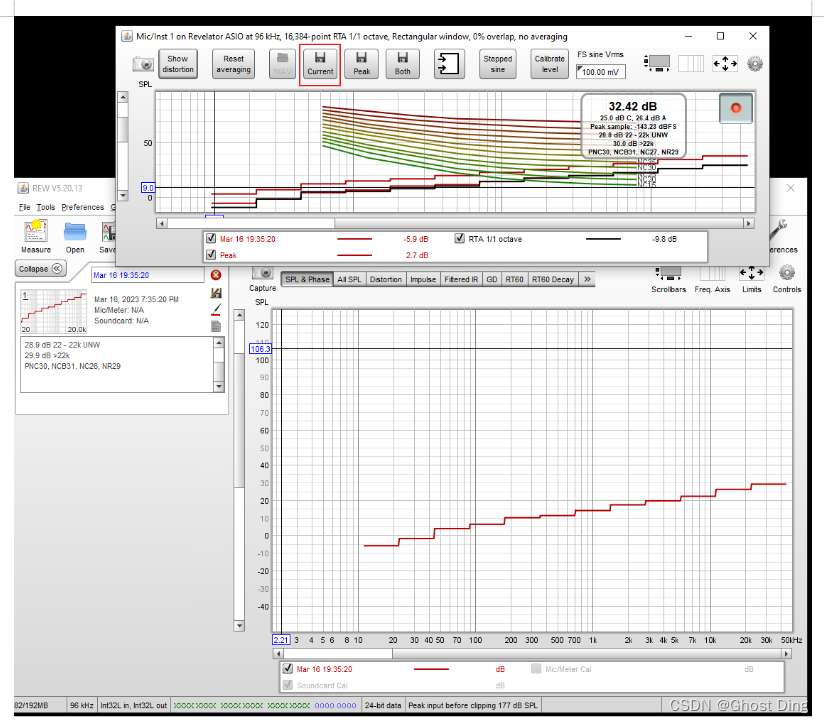Click the collapse chevron circle icon
This screenshot has width=824, height=724.
pos(57,268)
